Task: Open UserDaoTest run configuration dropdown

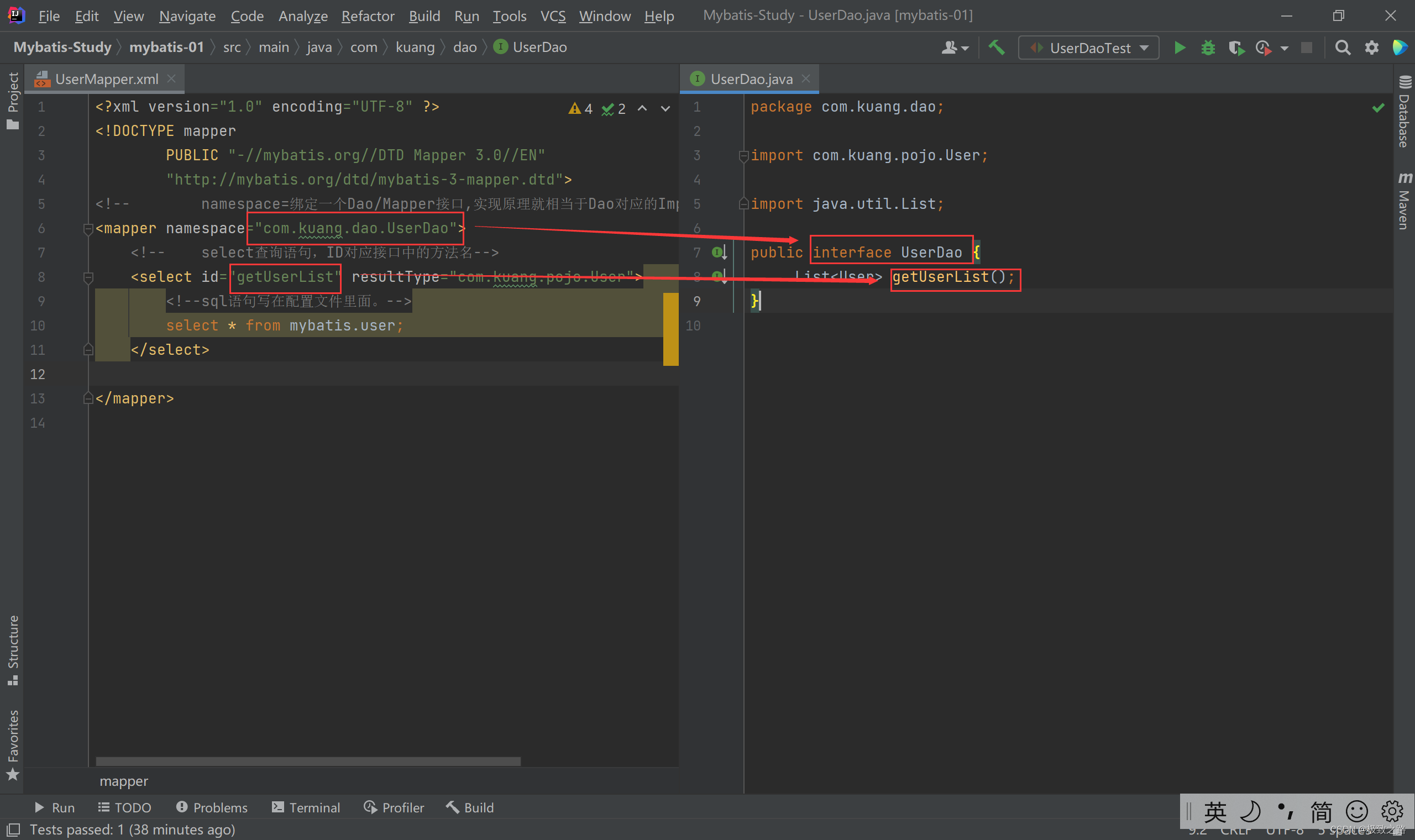Action: point(1088,48)
